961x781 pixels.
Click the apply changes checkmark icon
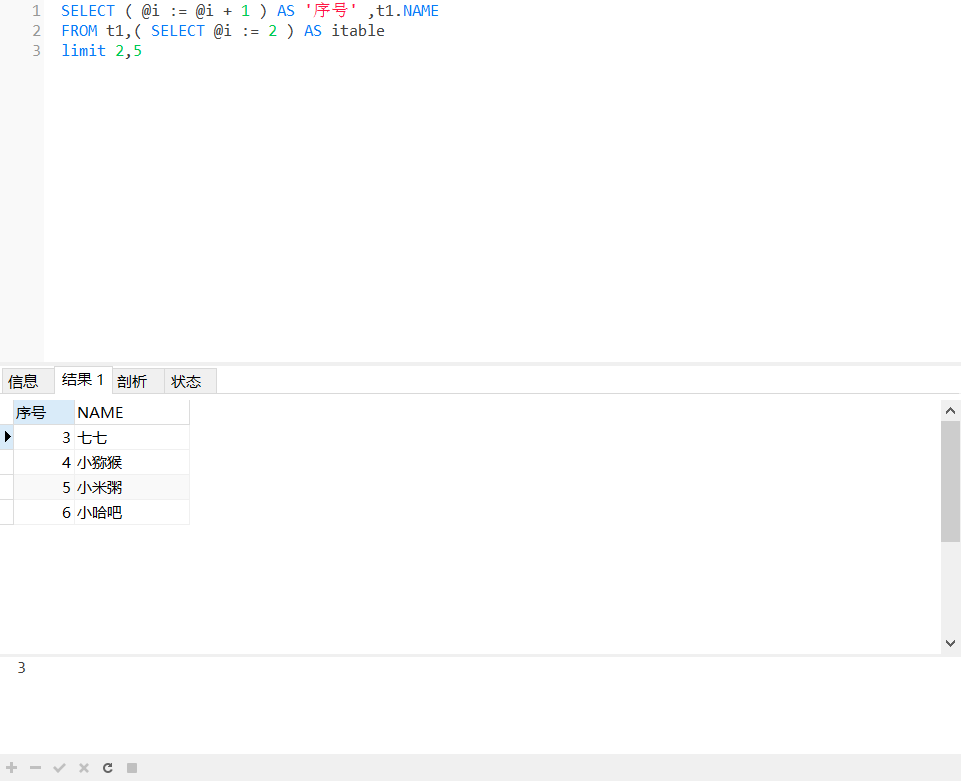[59, 768]
